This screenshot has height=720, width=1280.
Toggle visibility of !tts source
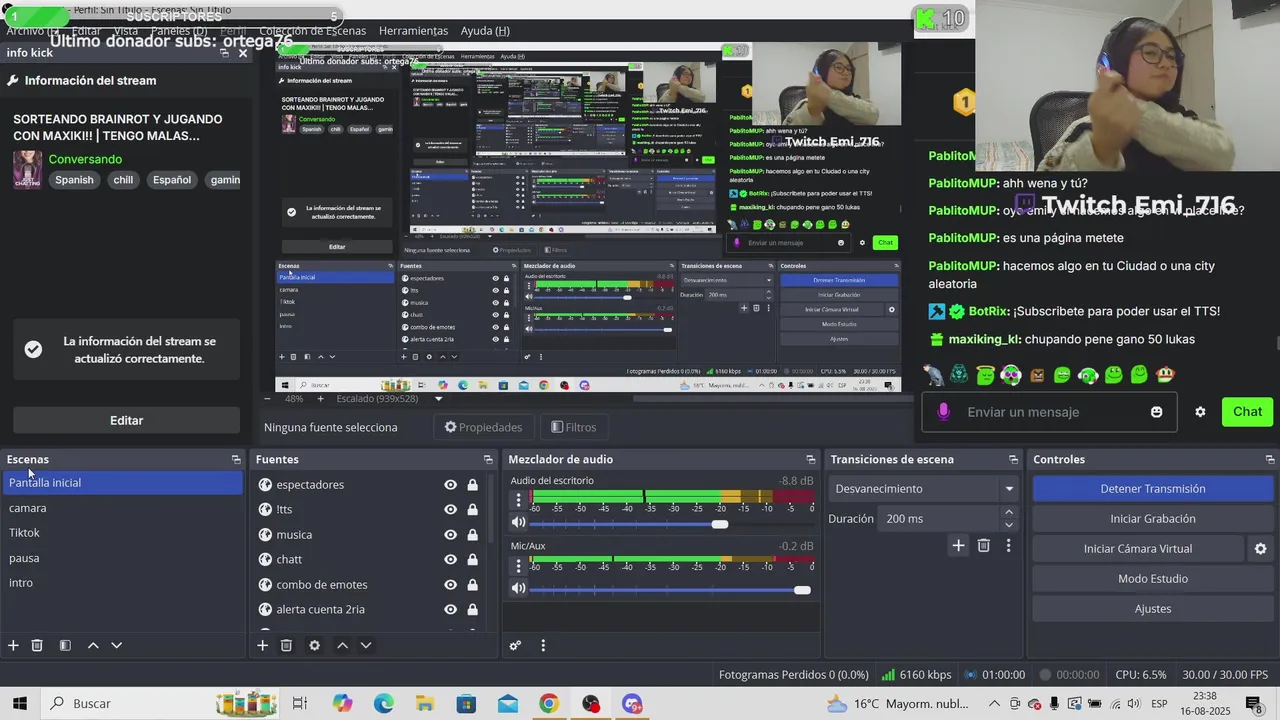tap(451, 510)
